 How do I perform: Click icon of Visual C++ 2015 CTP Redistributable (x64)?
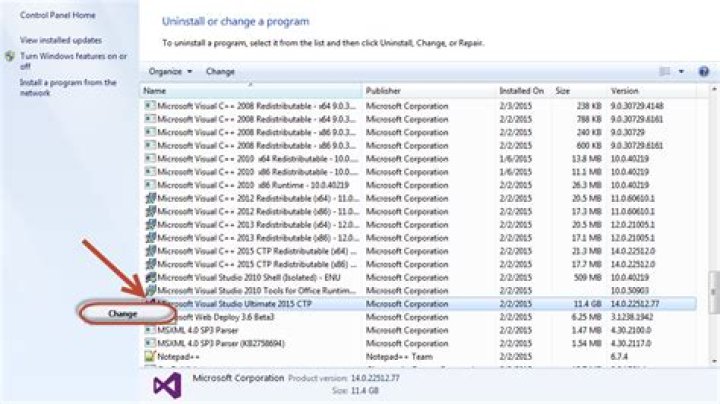click(x=150, y=251)
